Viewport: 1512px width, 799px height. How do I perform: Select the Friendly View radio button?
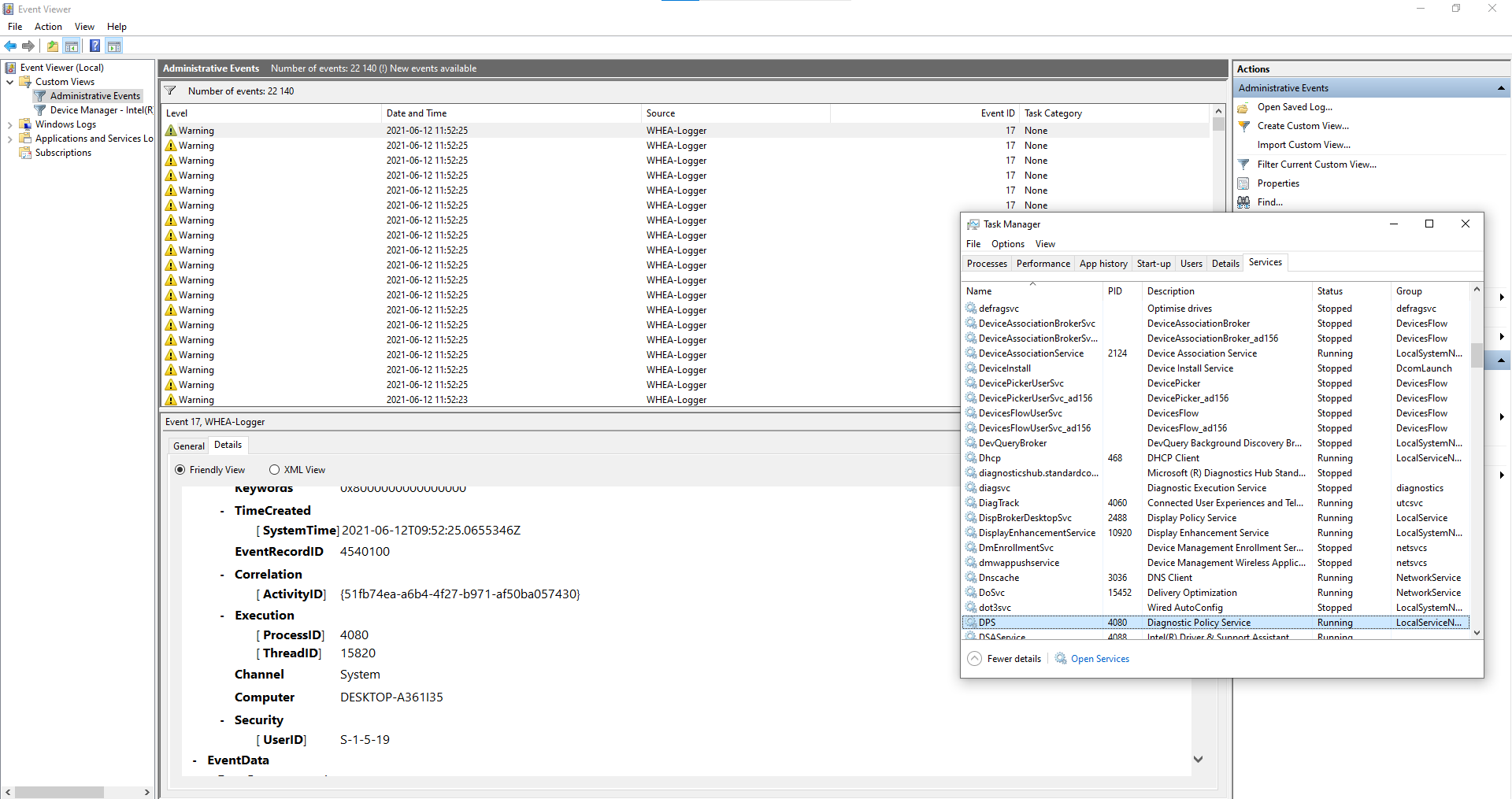pos(181,469)
